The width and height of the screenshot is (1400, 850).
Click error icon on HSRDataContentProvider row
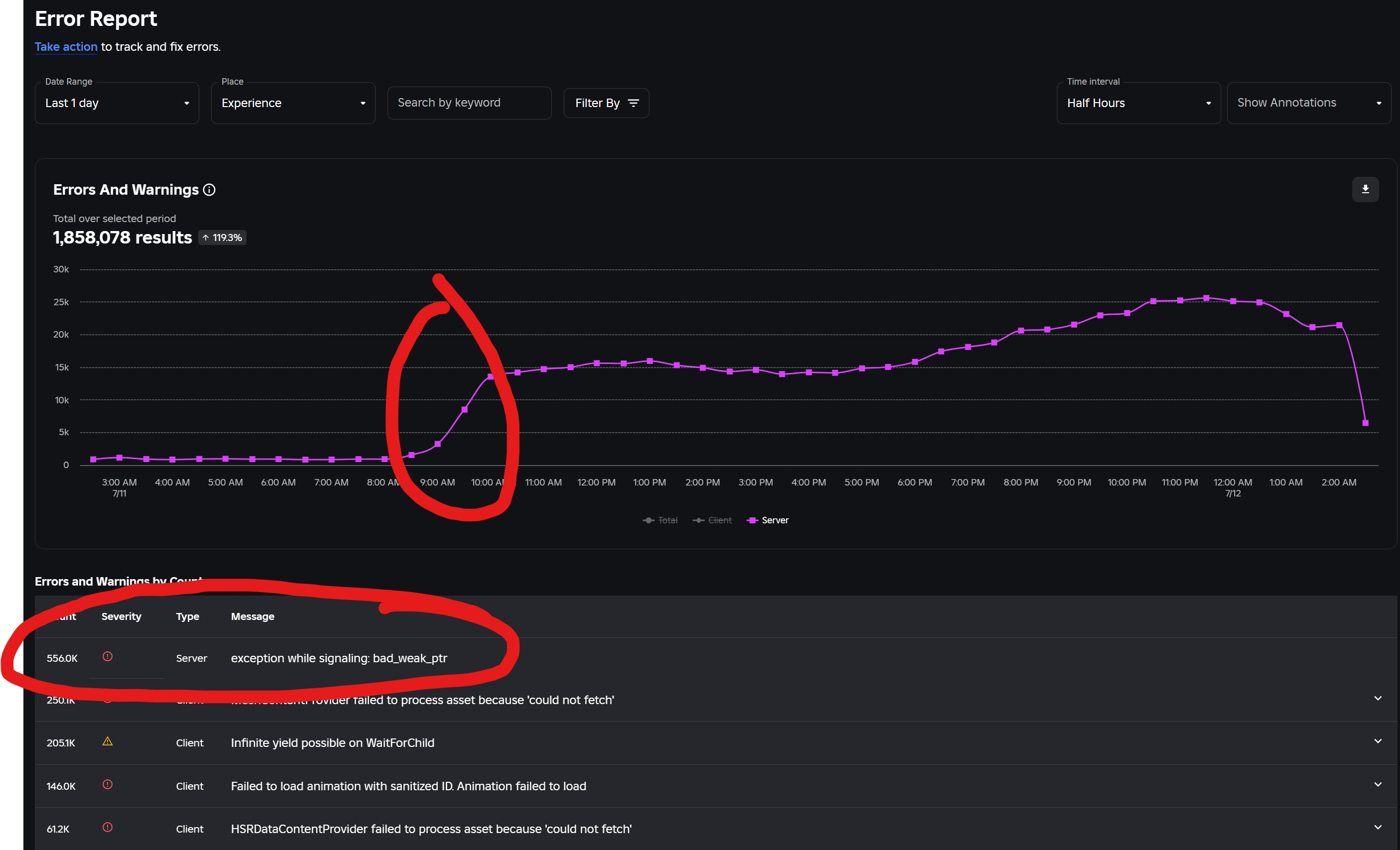(x=108, y=827)
